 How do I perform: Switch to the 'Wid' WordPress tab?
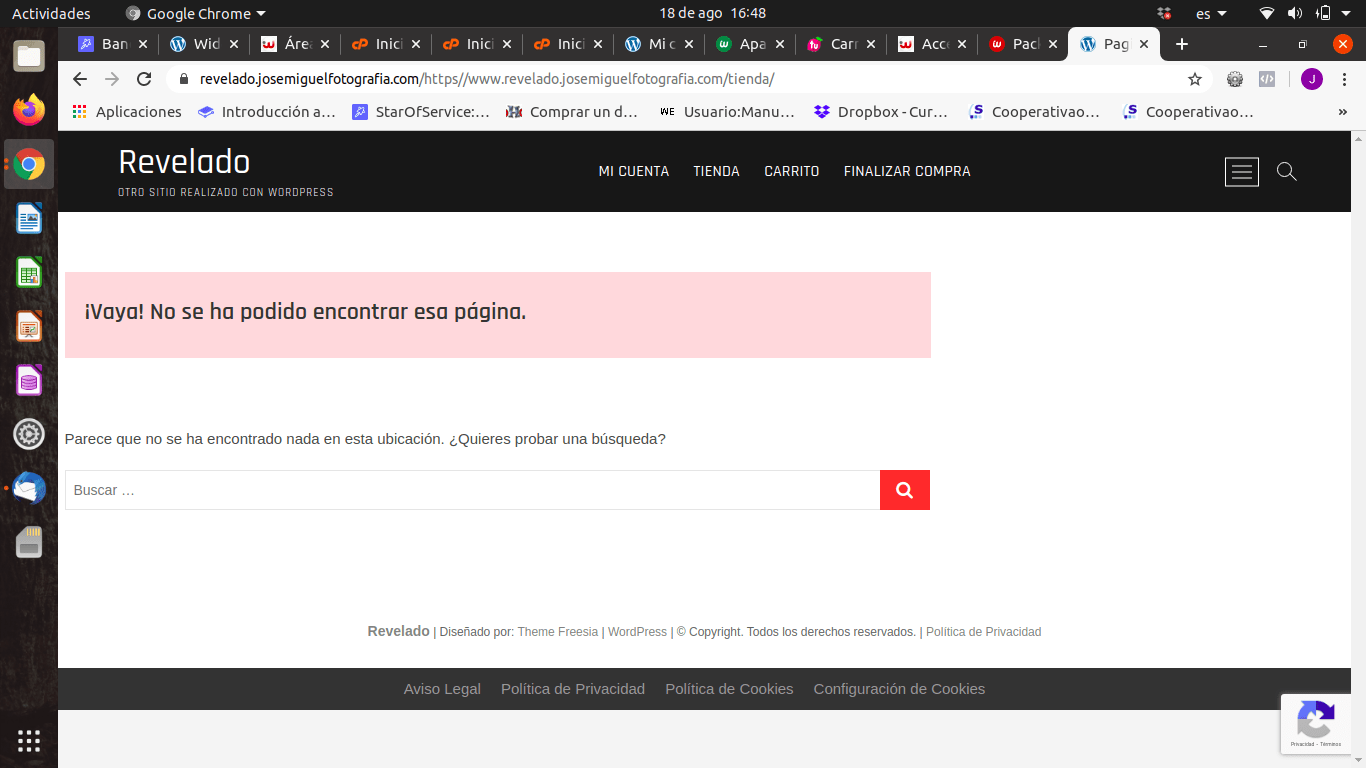(204, 44)
